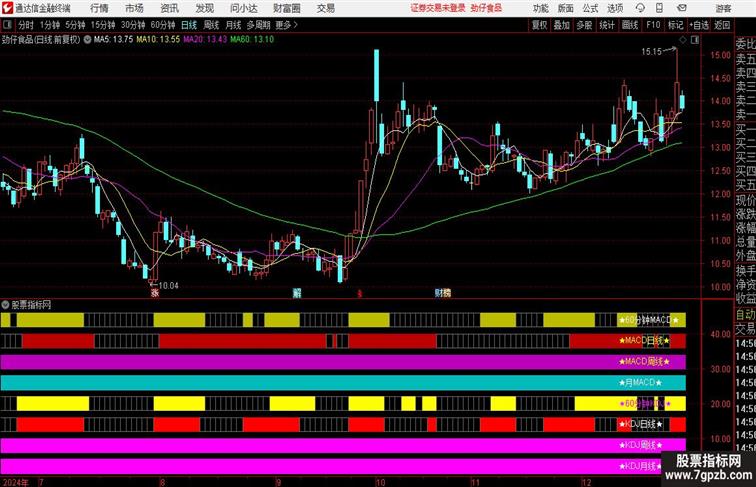The width and height of the screenshot is (756, 487).
Task: Open the 发现 menu
Action: 205,8
